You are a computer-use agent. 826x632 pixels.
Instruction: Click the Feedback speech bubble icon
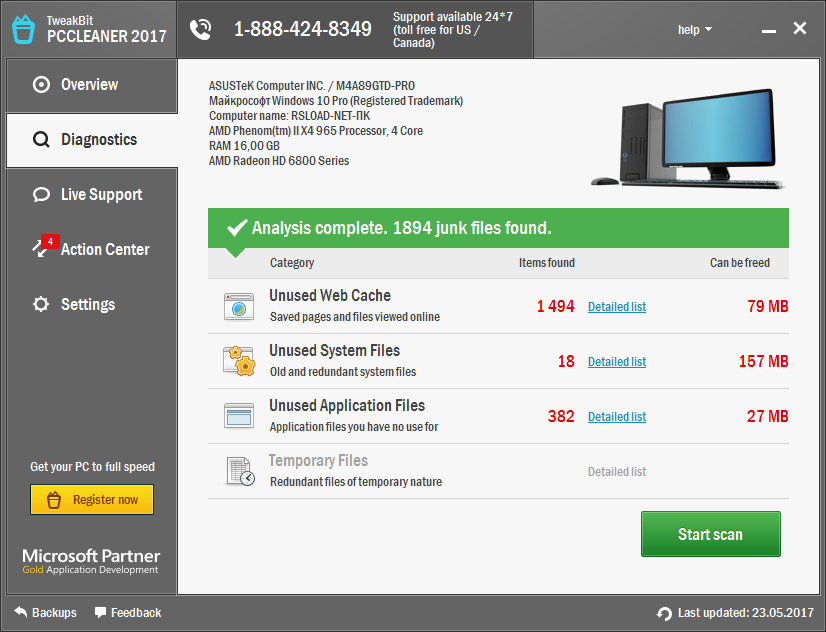(100, 612)
